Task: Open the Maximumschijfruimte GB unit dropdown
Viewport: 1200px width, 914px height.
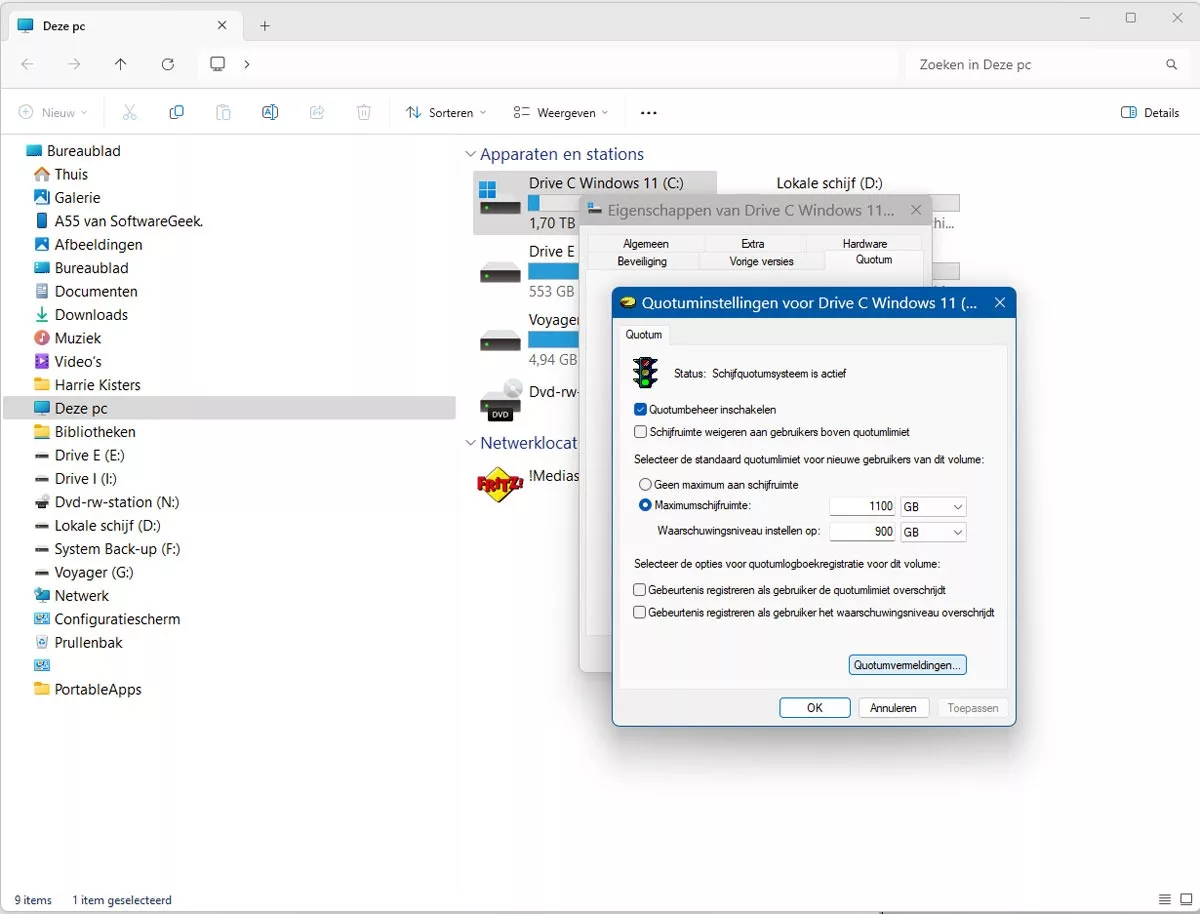Action: tap(934, 507)
